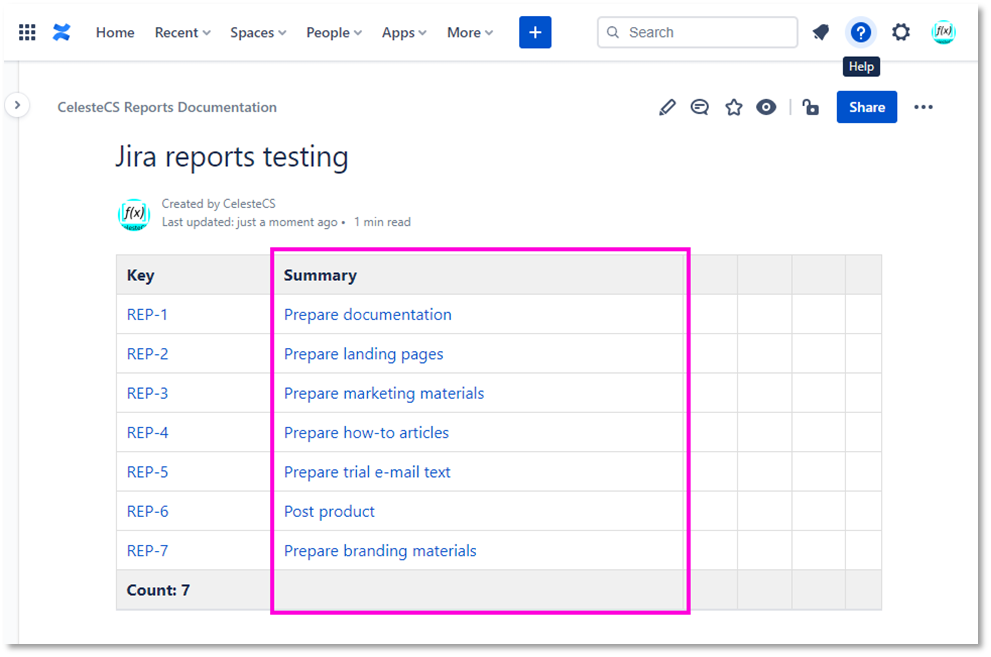Screen dimensions: 991x657
Task: Expand the More dropdown menu
Action: pos(470,32)
